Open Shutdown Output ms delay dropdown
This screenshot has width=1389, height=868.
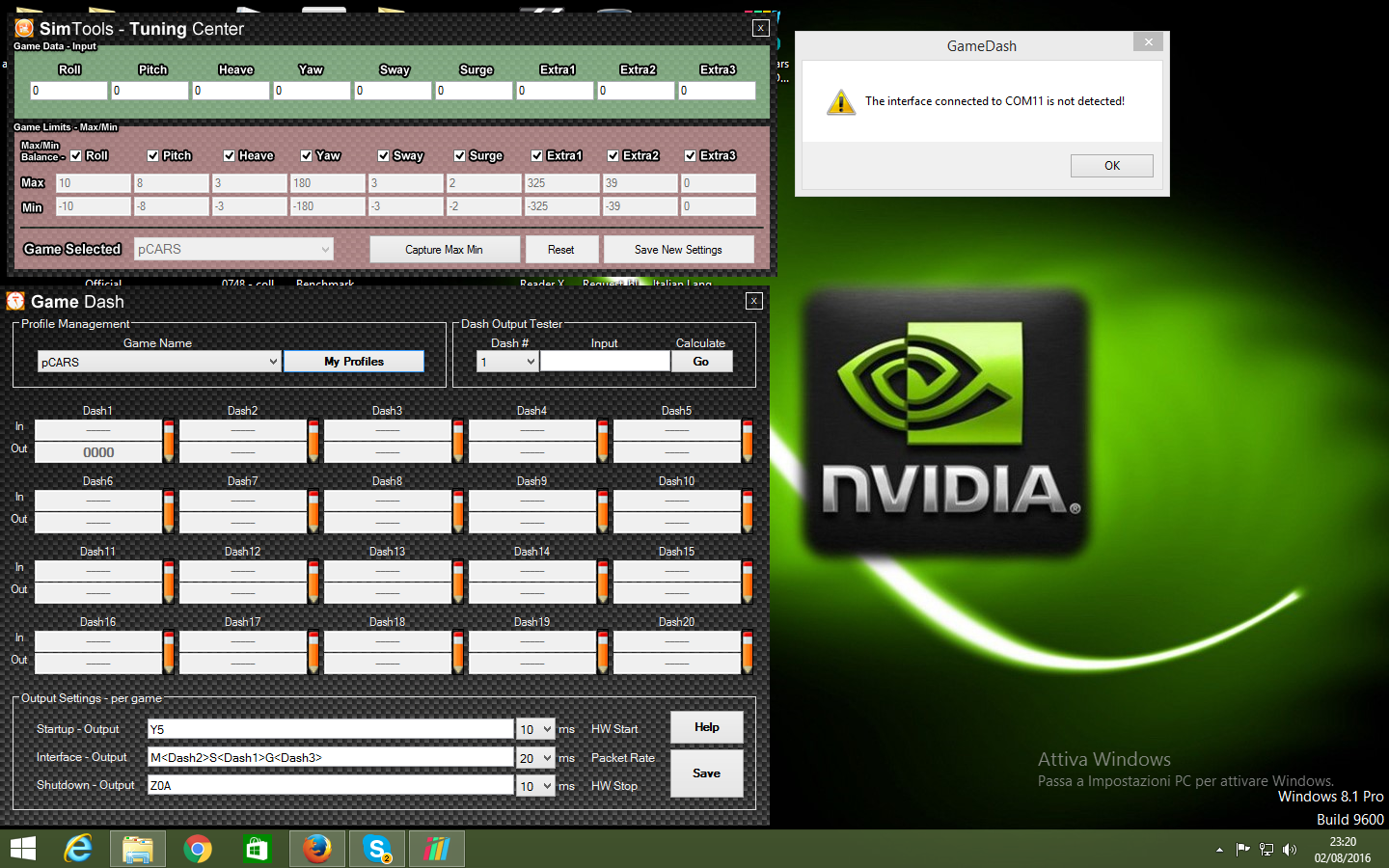point(536,786)
